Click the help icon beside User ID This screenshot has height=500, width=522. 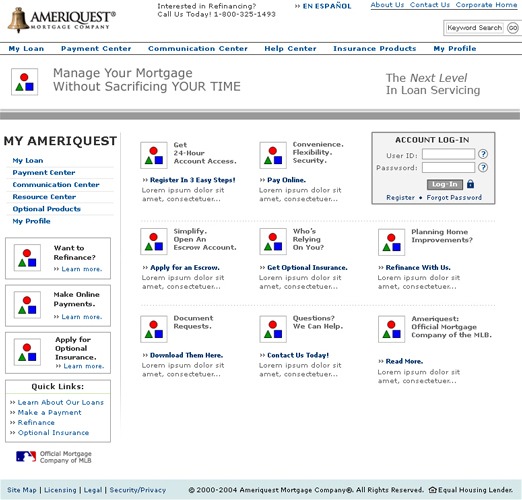click(483, 154)
